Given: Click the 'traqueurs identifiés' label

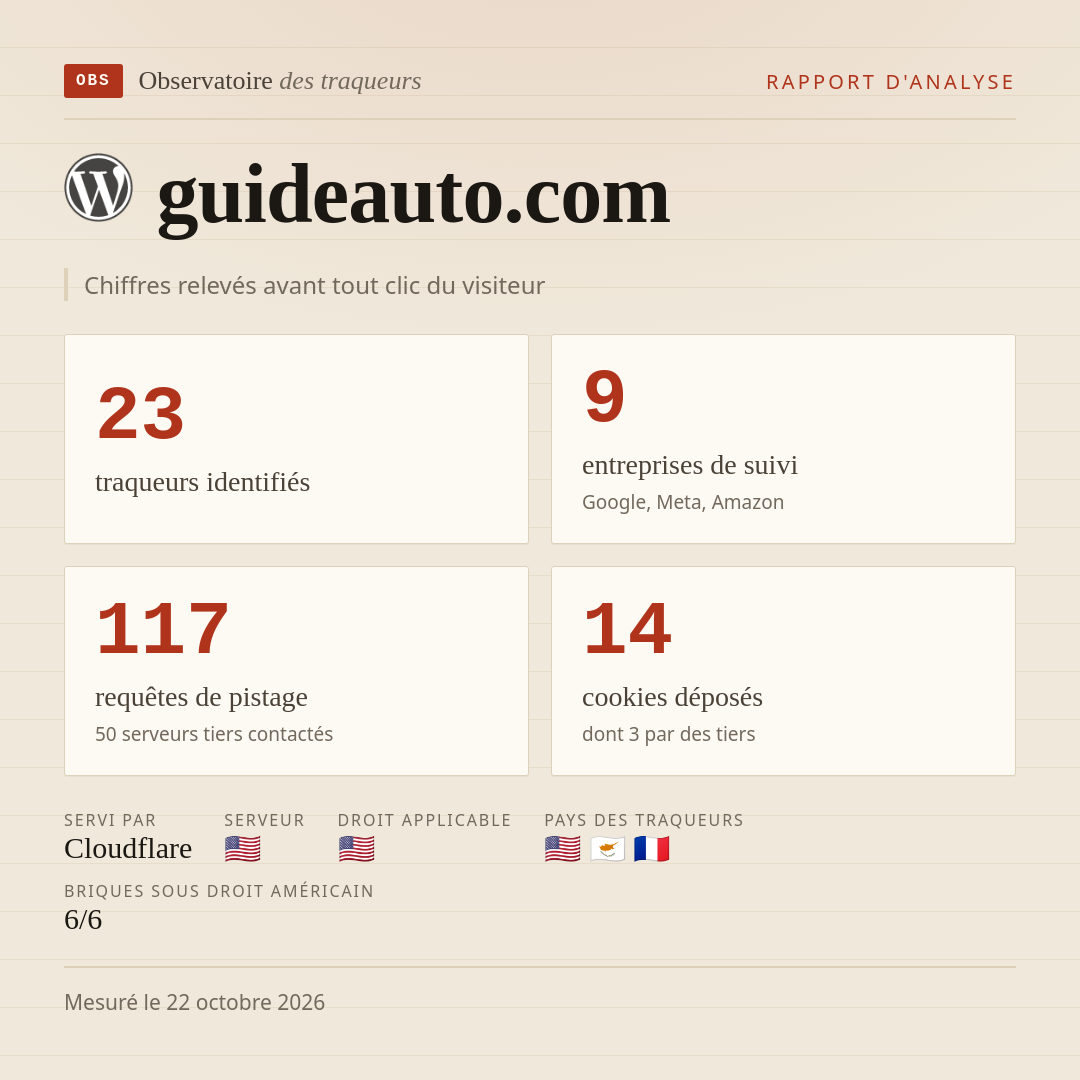Looking at the screenshot, I should pos(202,482).
